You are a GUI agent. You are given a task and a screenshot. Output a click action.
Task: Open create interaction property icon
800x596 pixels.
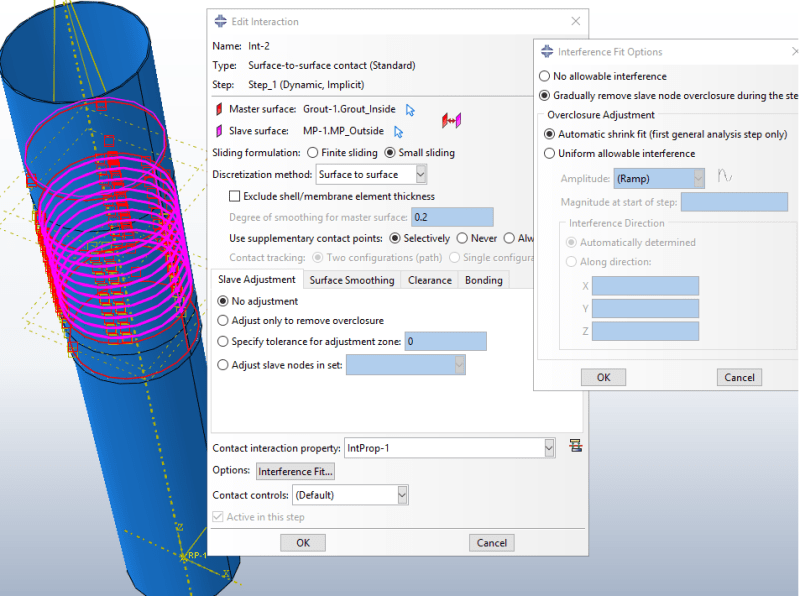tap(576, 446)
